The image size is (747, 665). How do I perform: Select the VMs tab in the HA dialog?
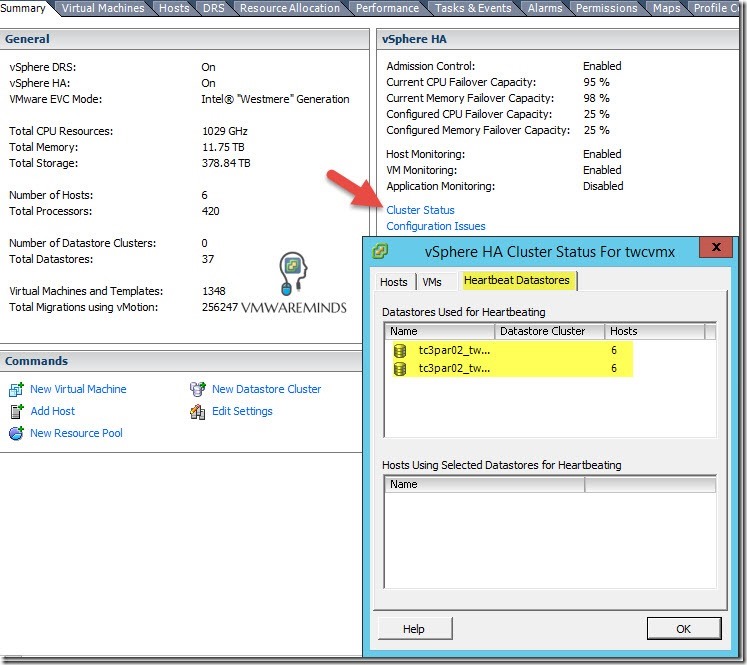[432, 282]
